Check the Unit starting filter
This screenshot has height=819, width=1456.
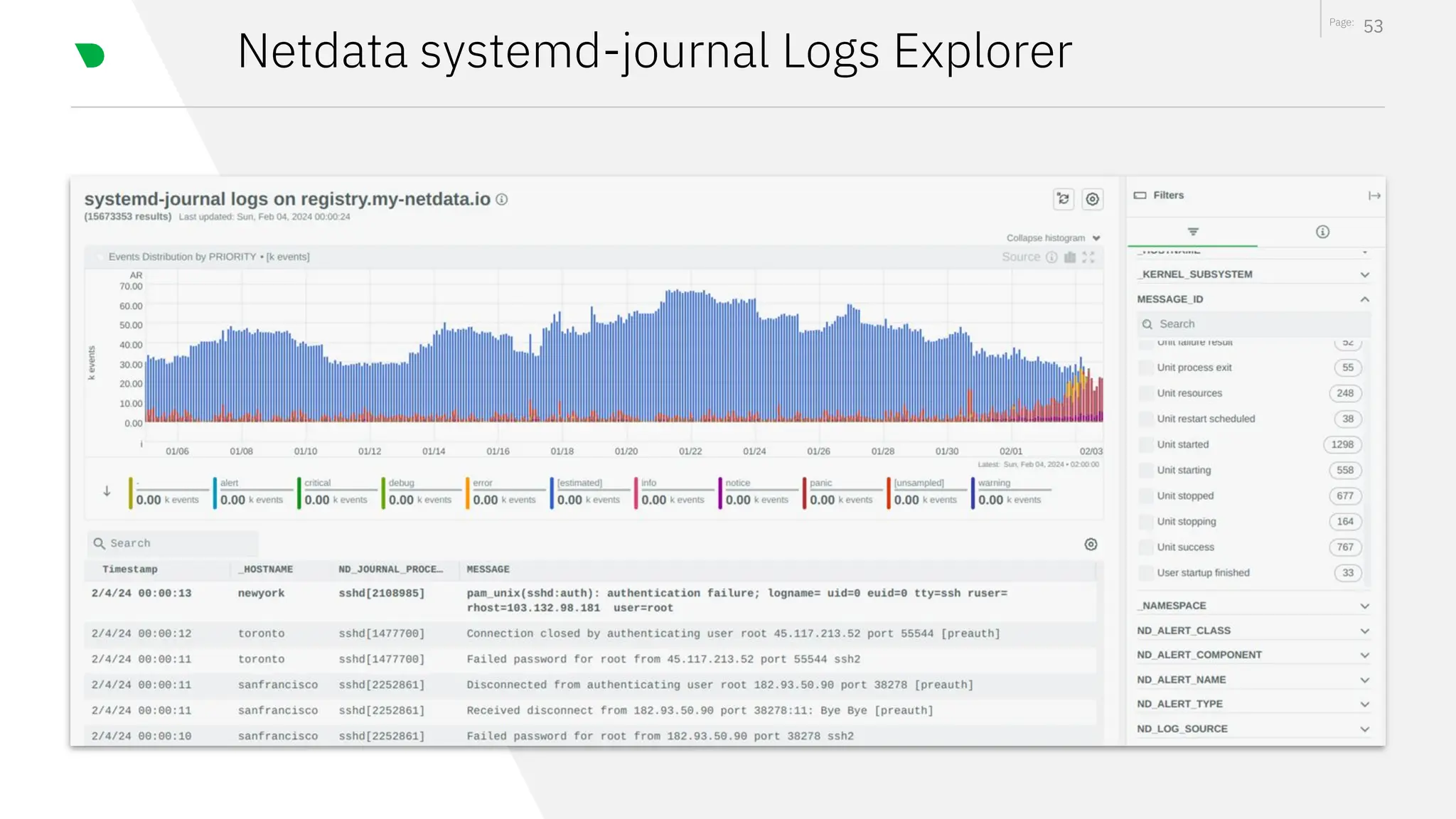click(1145, 470)
